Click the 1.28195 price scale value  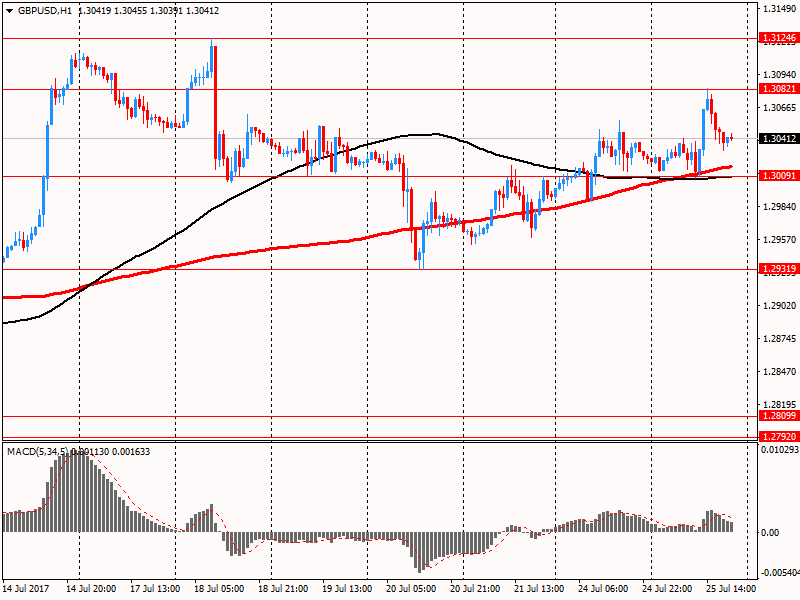point(780,405)
